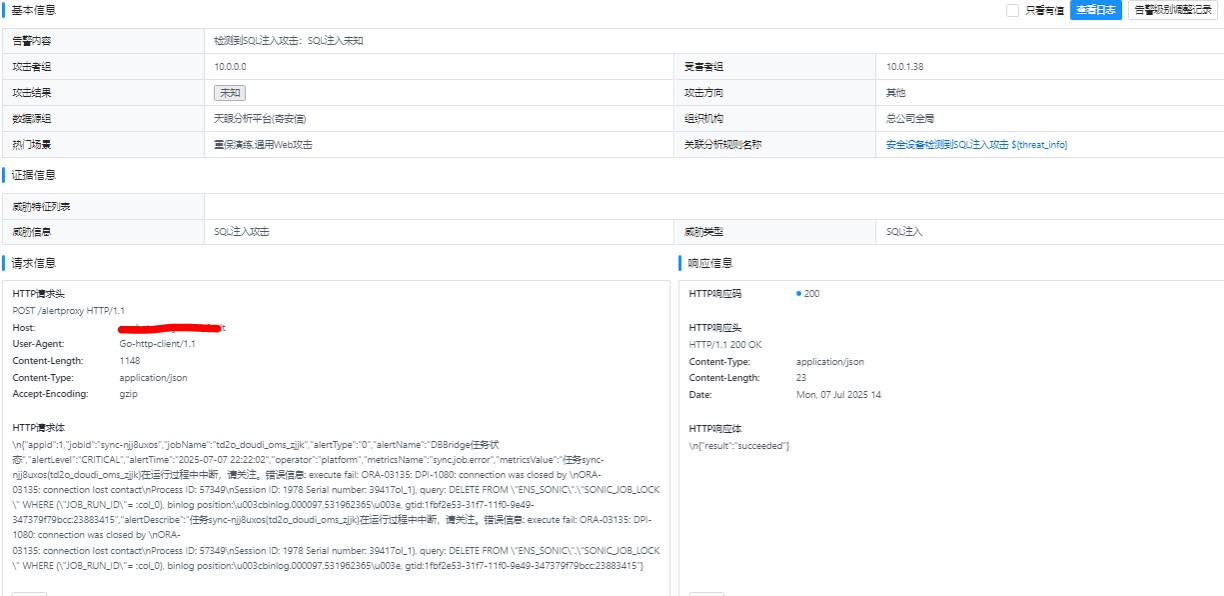The width and height of the screenshot is (1224, 596).
Task: Click the 热门场景 field label
Action: tap(31, 145)
